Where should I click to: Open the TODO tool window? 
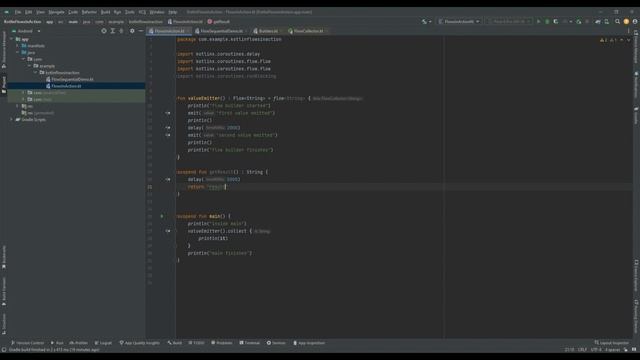(196, 343)
